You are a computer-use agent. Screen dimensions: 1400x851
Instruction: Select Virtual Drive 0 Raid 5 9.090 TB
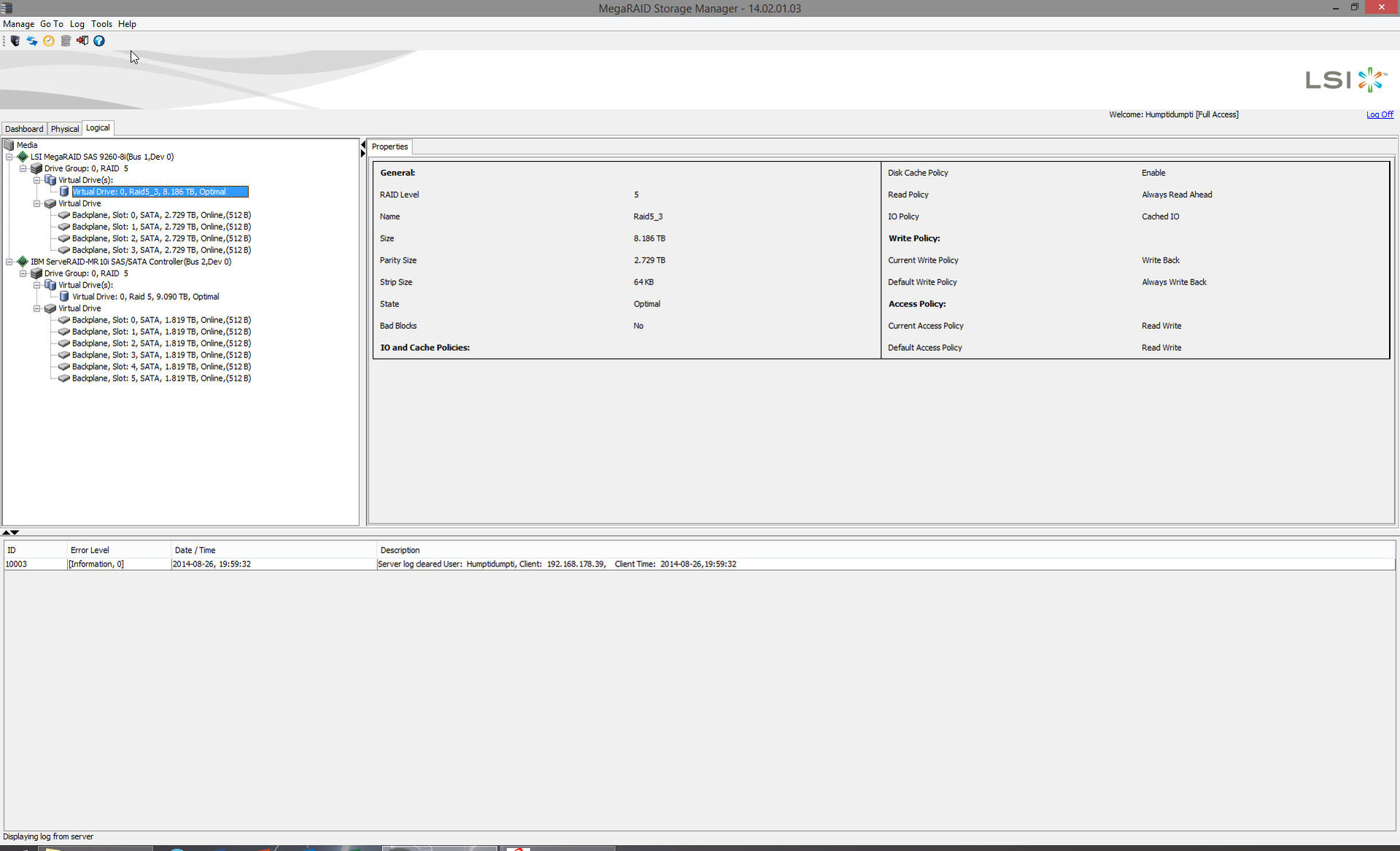point(146,297)
